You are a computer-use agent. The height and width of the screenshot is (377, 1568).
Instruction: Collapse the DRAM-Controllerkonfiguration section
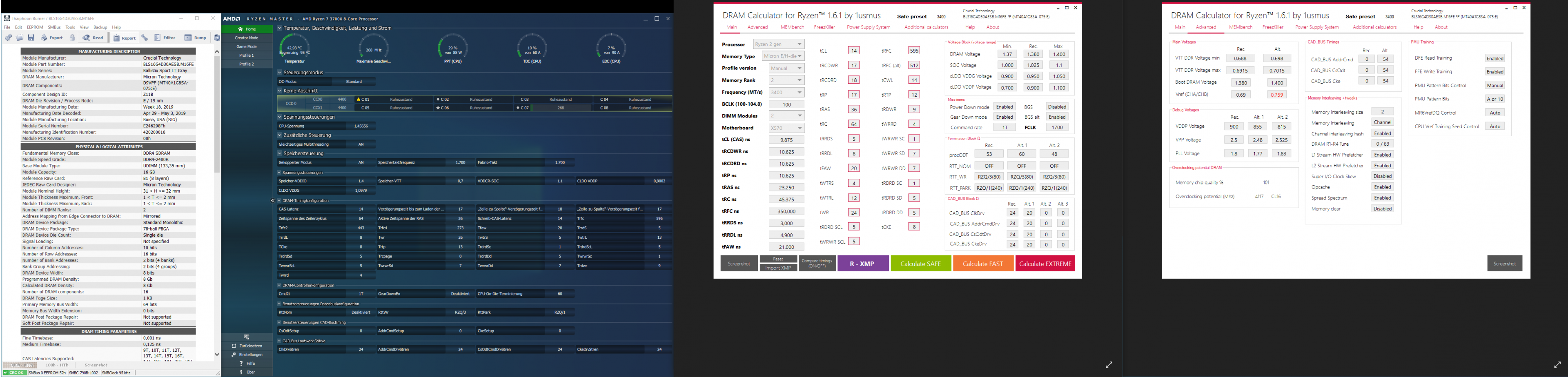pos(280,285)
